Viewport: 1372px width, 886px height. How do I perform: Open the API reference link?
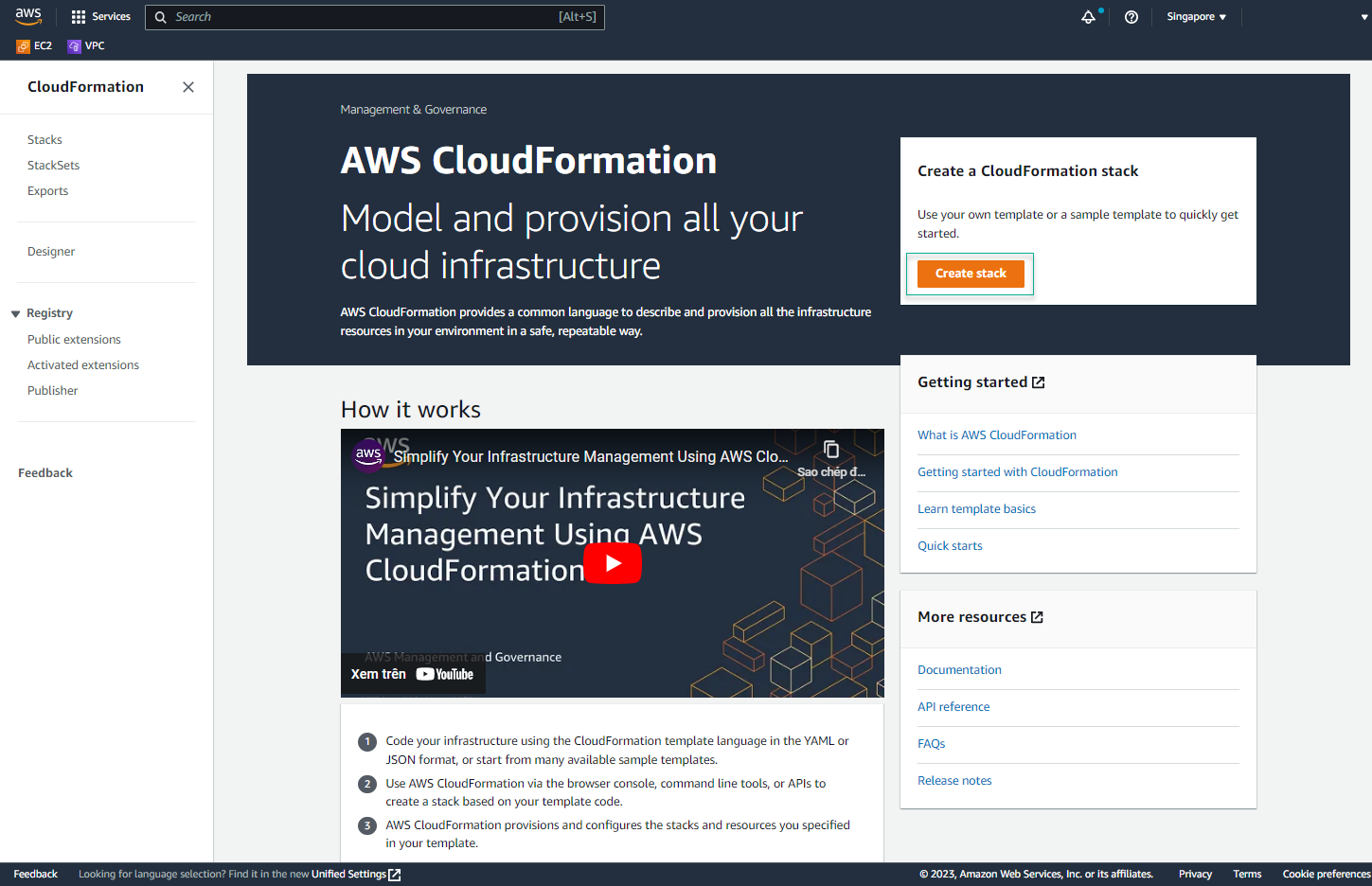pyautogui.click(x=953, y=707)
